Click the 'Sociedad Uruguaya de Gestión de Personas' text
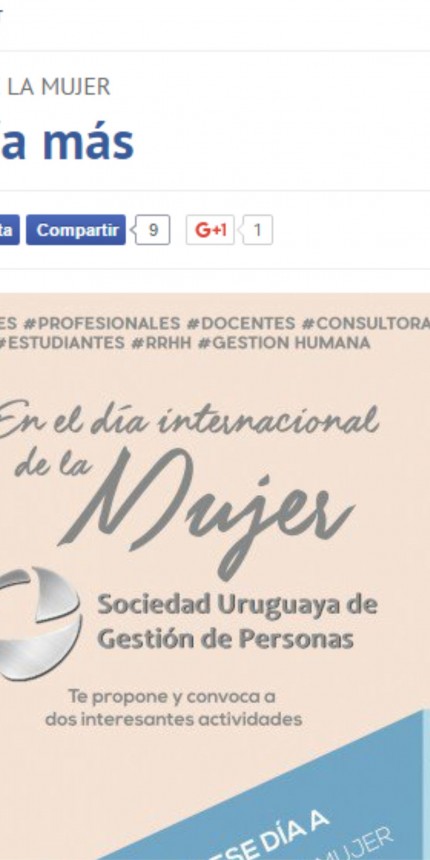This screenshot has width=430, height=860. (x=237, y=621)
